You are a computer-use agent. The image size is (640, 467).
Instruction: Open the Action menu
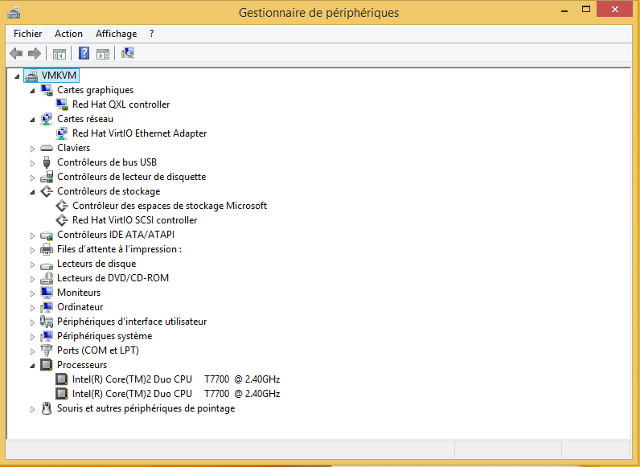coord(69,34)
